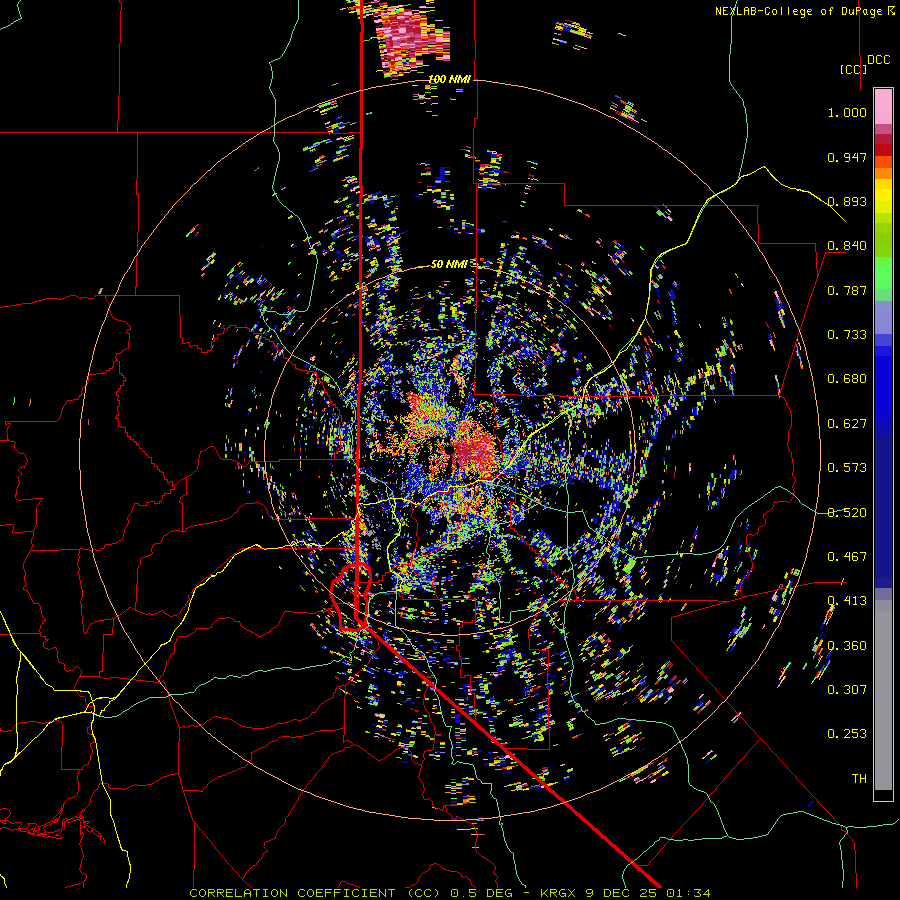Select the 0.307 legend value
Image resolution: width=900 pixels, height=900 pixels.
click(847, 690)
